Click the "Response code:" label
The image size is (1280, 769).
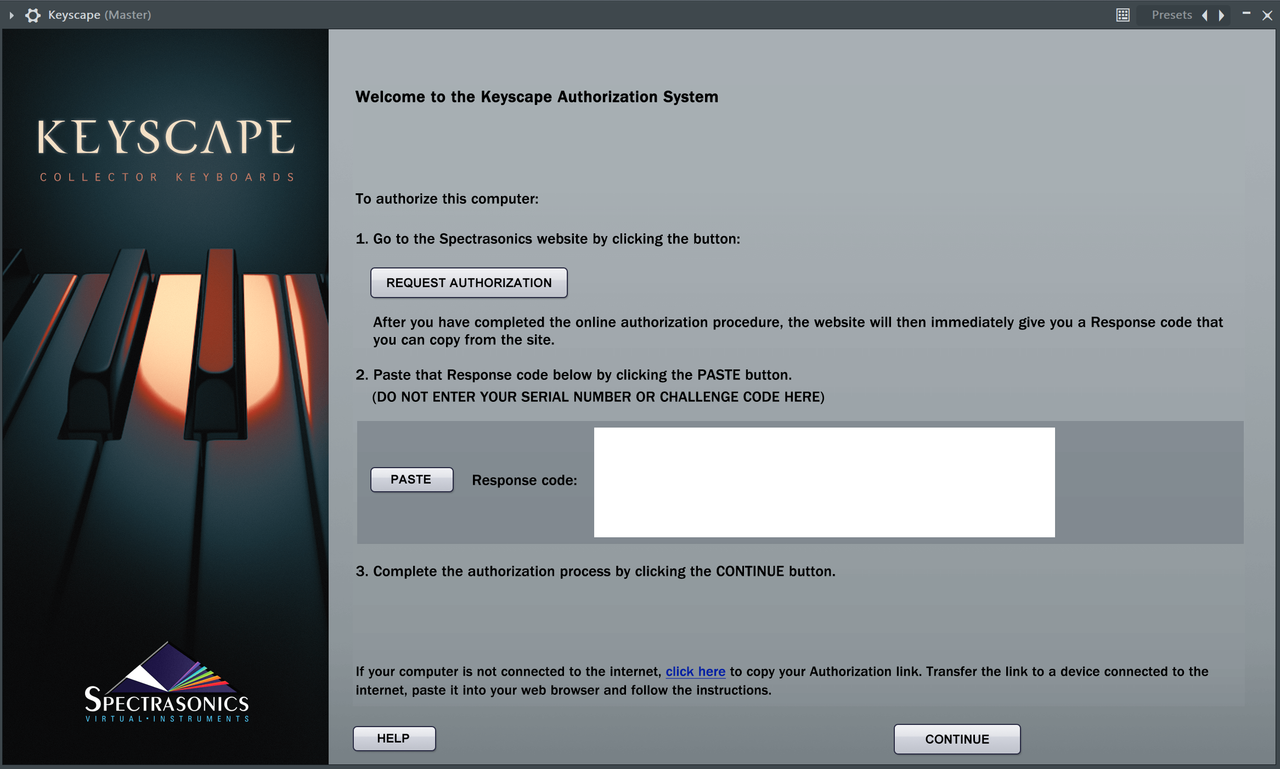tap(525, 481)
